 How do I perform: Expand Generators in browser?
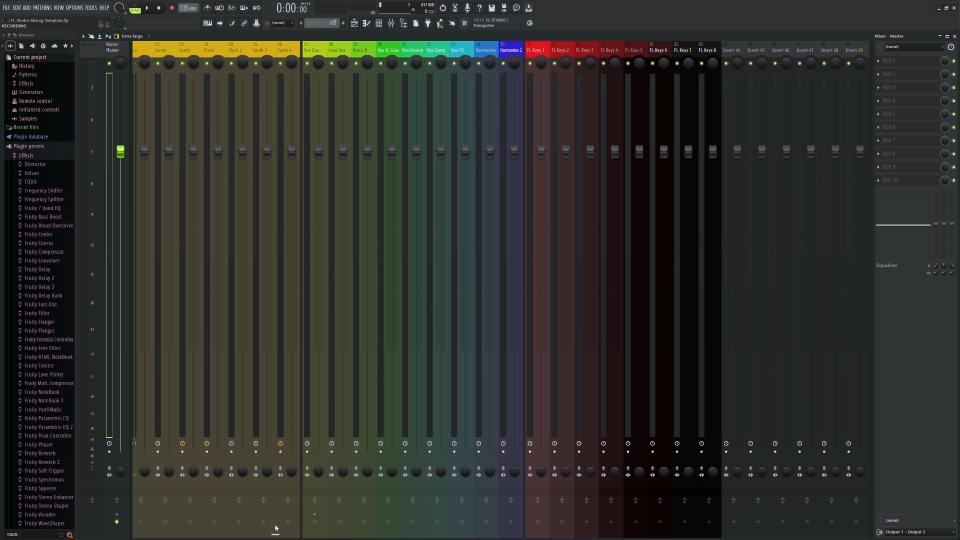click(31, 92)
